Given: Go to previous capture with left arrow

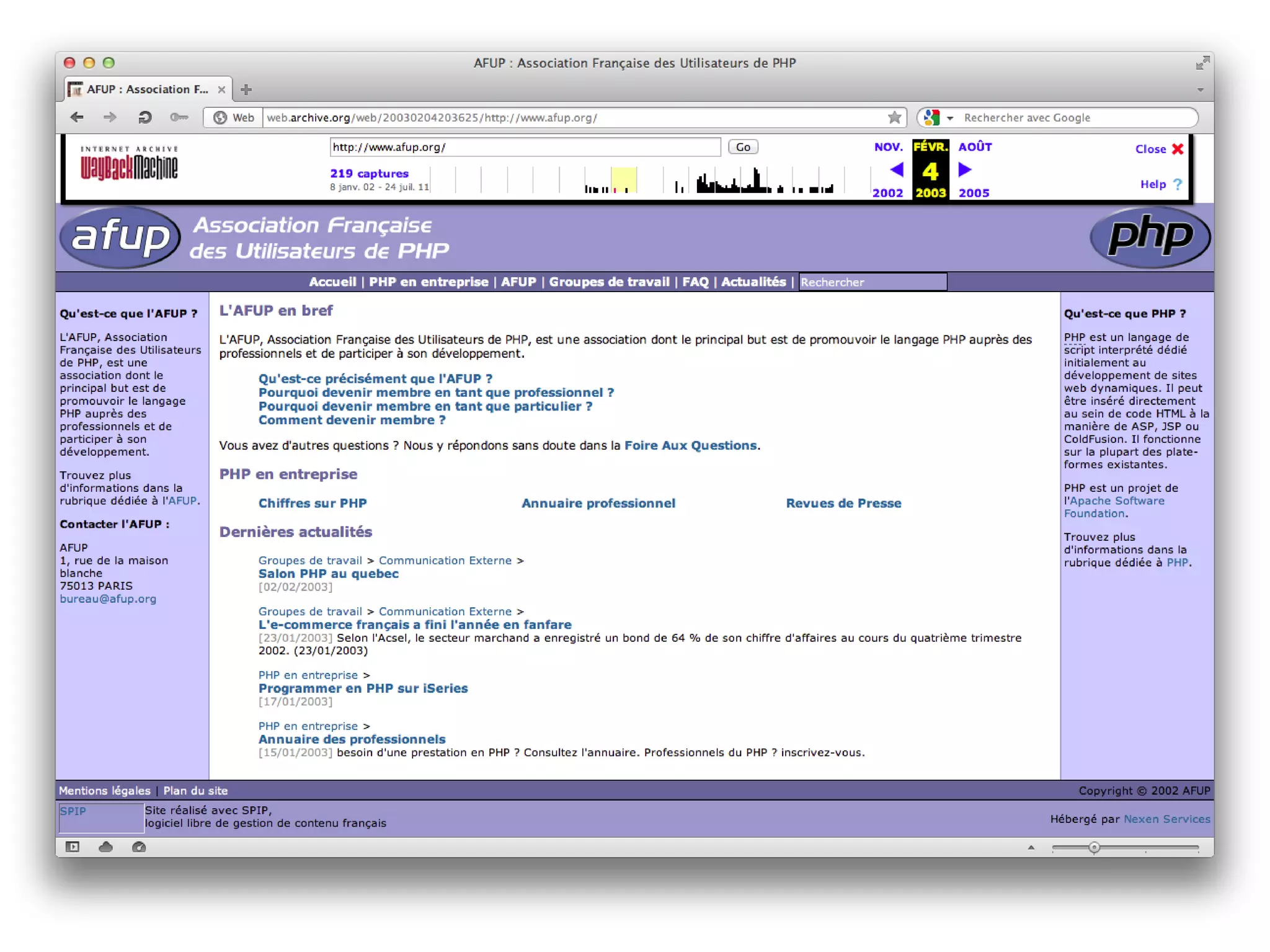Looking at the screenshot, I should (896, 169).
